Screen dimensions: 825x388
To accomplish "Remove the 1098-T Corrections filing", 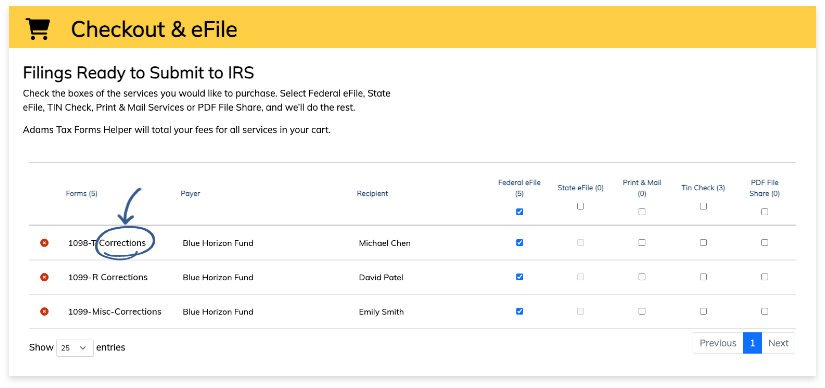I will click(x=44, y=243).
